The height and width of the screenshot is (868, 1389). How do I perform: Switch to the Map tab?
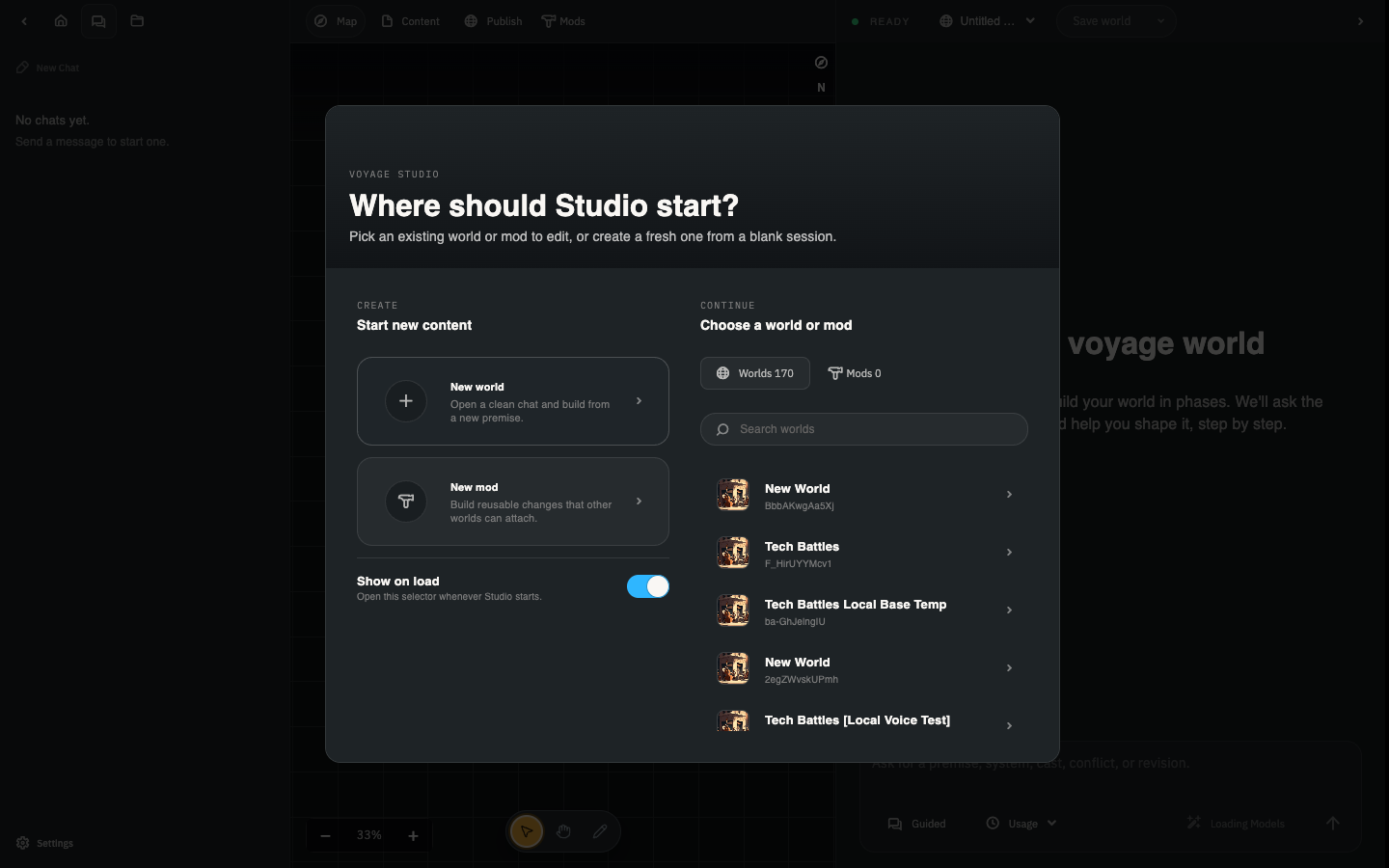336,21
